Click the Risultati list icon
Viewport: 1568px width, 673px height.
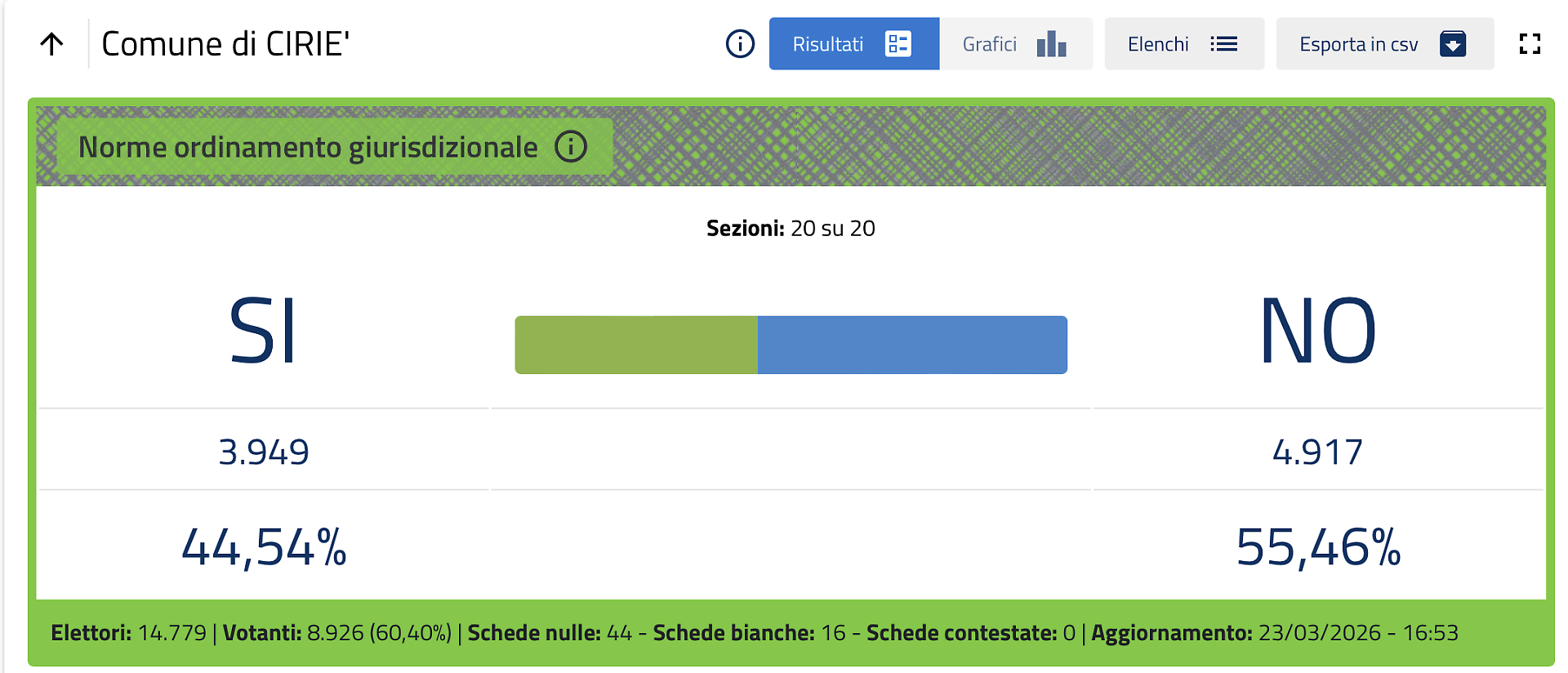tap(898, 44)
